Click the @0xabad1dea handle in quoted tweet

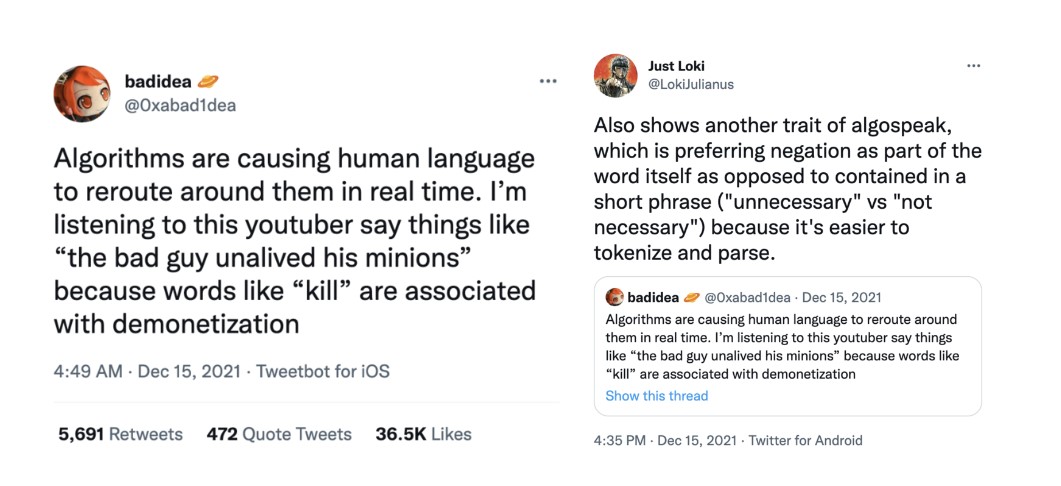tap(750, 297)
